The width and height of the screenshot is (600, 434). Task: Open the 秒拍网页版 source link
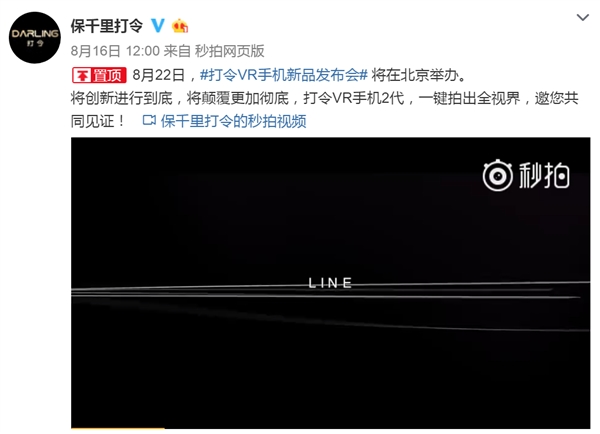pyautogui.click(x=230, y=51)
